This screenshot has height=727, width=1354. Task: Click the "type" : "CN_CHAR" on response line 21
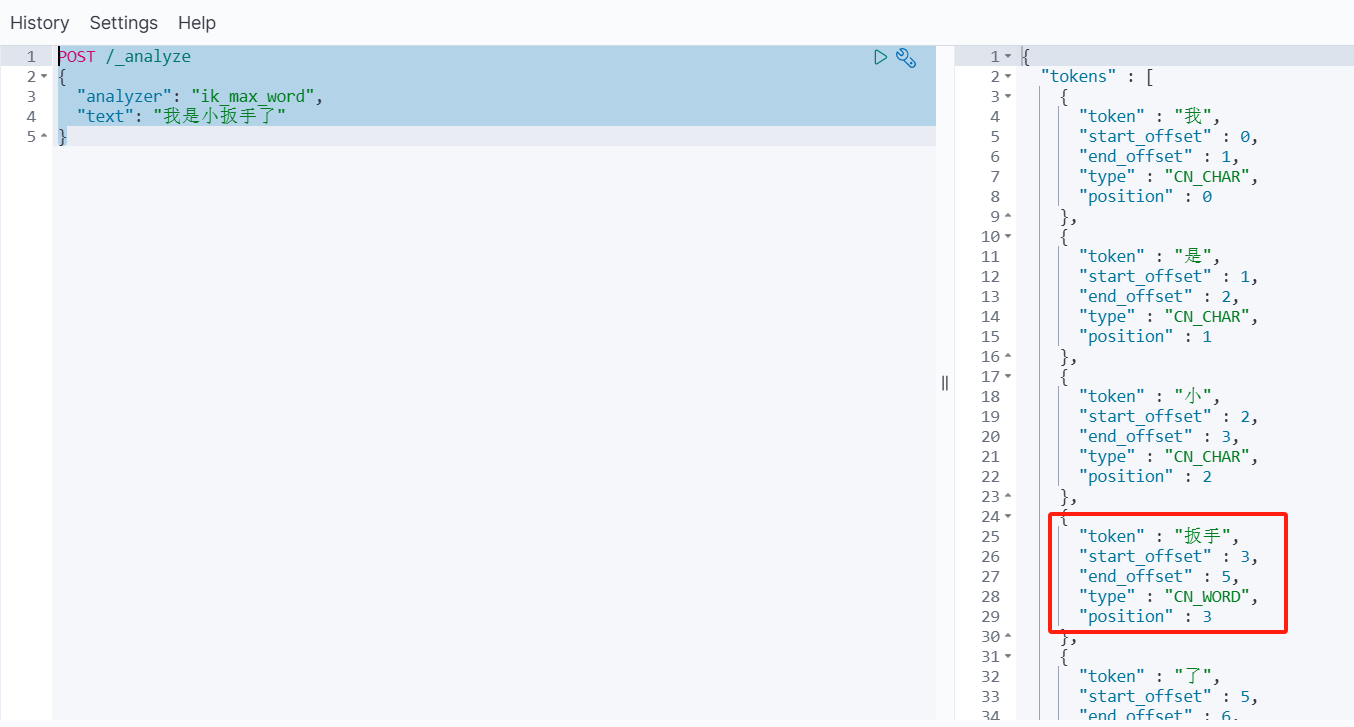click(x=1168, y=457)
